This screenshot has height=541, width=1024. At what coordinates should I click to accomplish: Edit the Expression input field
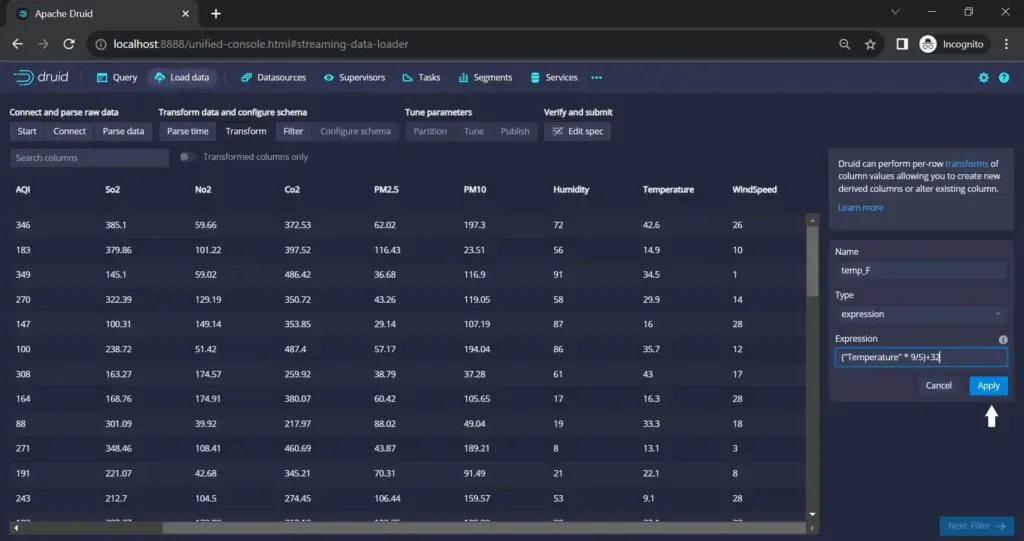(921, 357)
